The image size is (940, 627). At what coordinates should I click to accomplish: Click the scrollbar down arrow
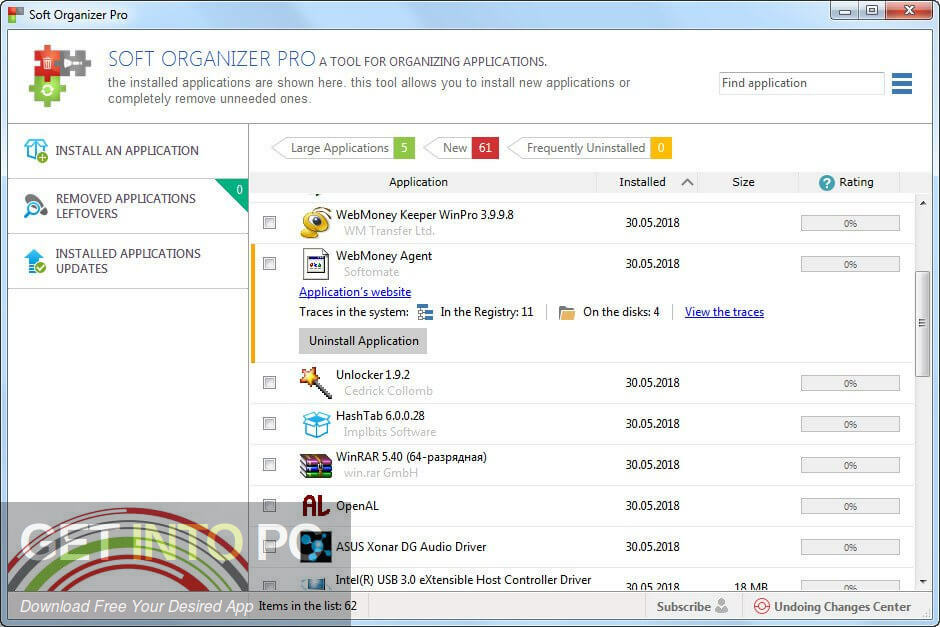pyautogui.click(x=923, y=582)
